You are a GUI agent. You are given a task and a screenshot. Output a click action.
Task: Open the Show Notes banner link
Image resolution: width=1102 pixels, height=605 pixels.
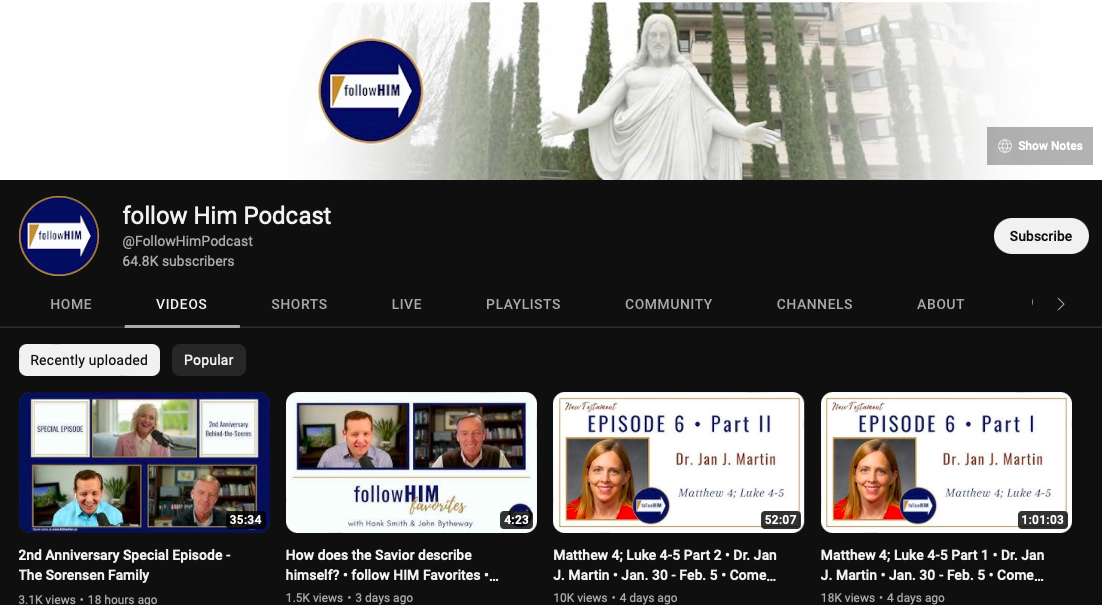point(1039,145)
